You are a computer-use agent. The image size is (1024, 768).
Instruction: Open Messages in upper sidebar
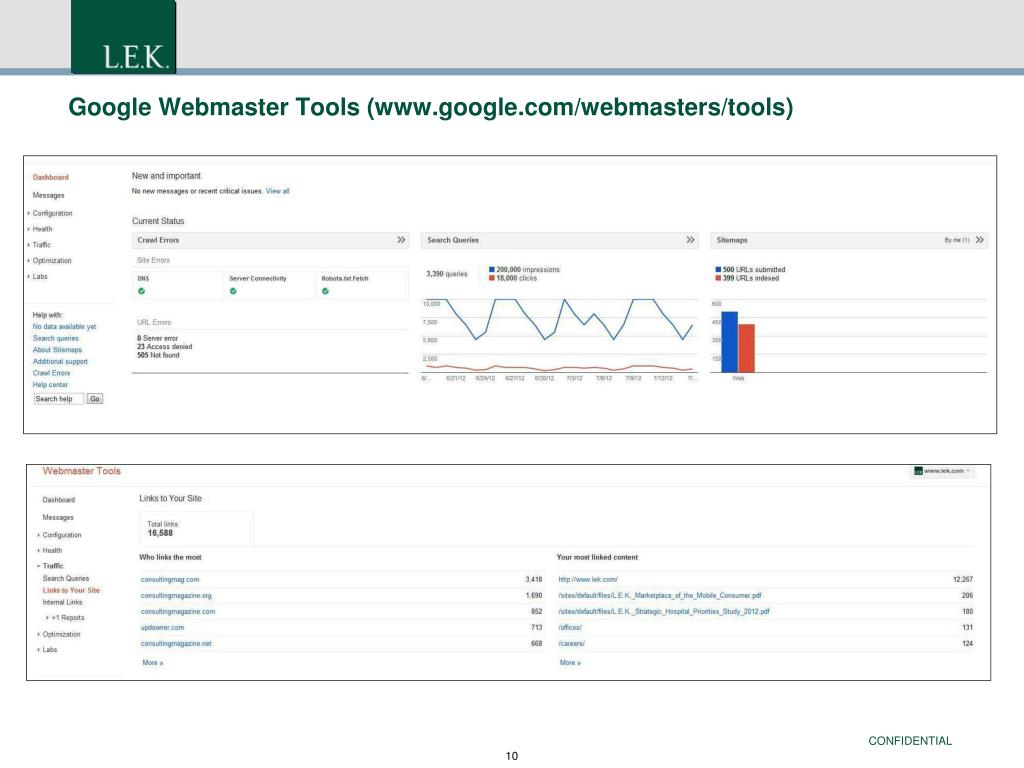[48, 195]
